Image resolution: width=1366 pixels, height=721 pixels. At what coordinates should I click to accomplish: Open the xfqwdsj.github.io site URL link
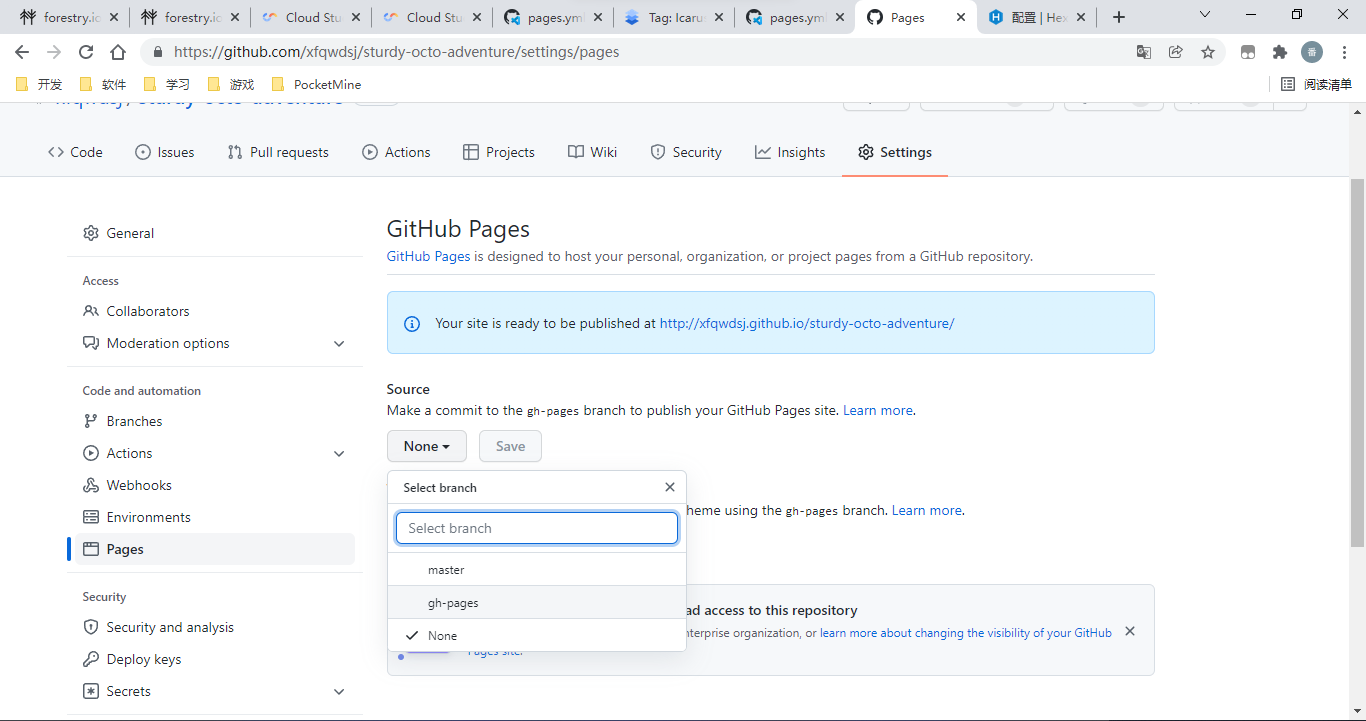tap(807, 323)
